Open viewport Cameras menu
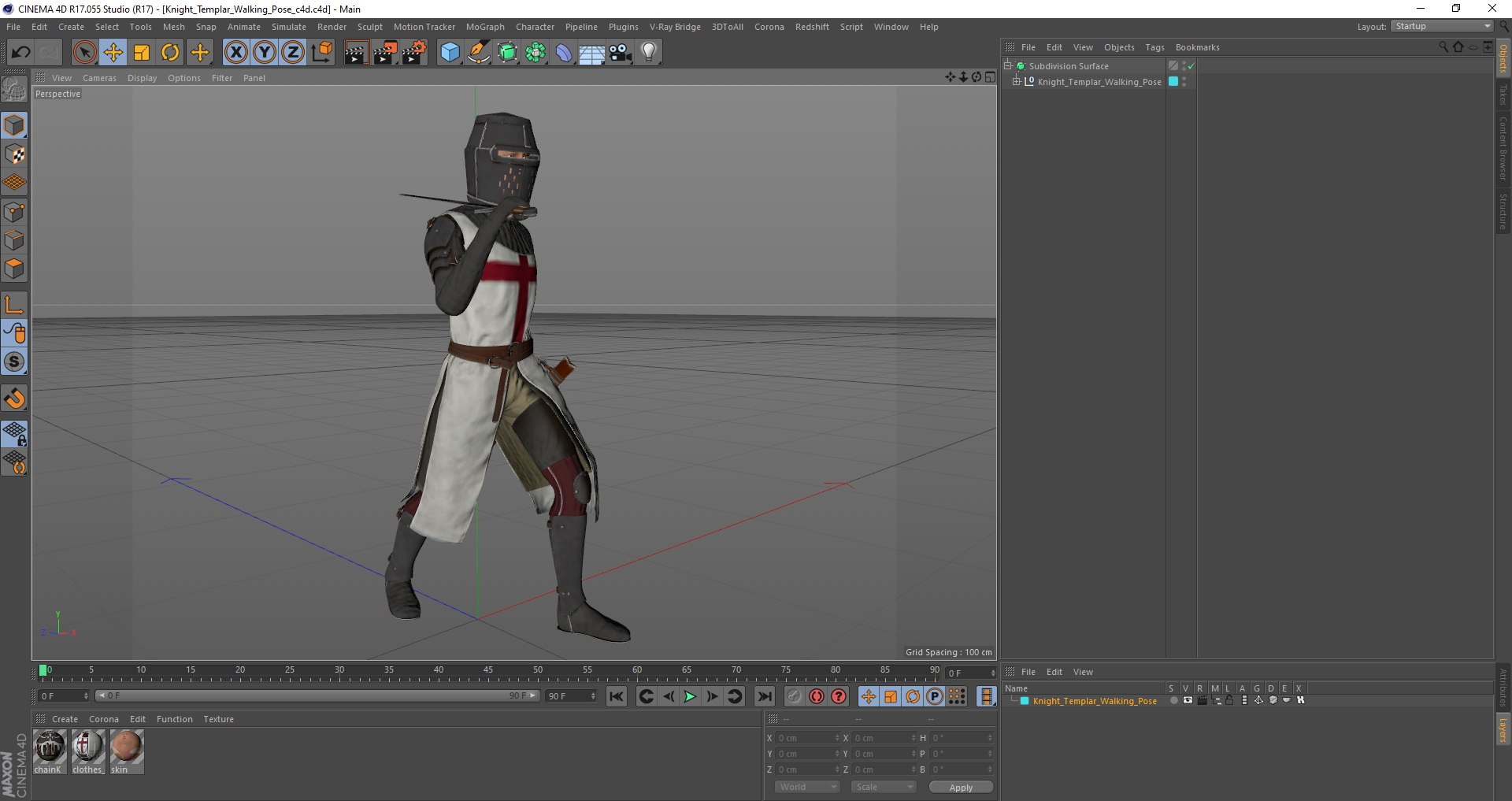 click(x=99, y=78)
